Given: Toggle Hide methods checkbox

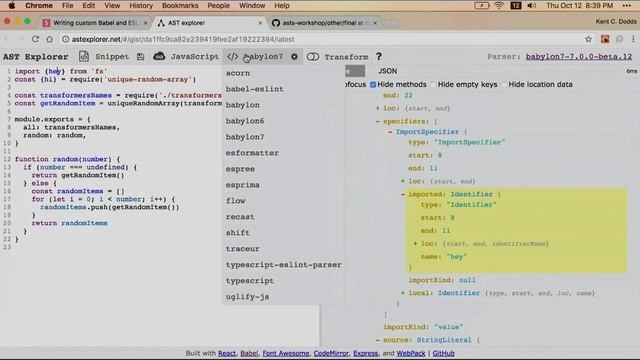Looking at the screenshot, I should pos(373,84).
